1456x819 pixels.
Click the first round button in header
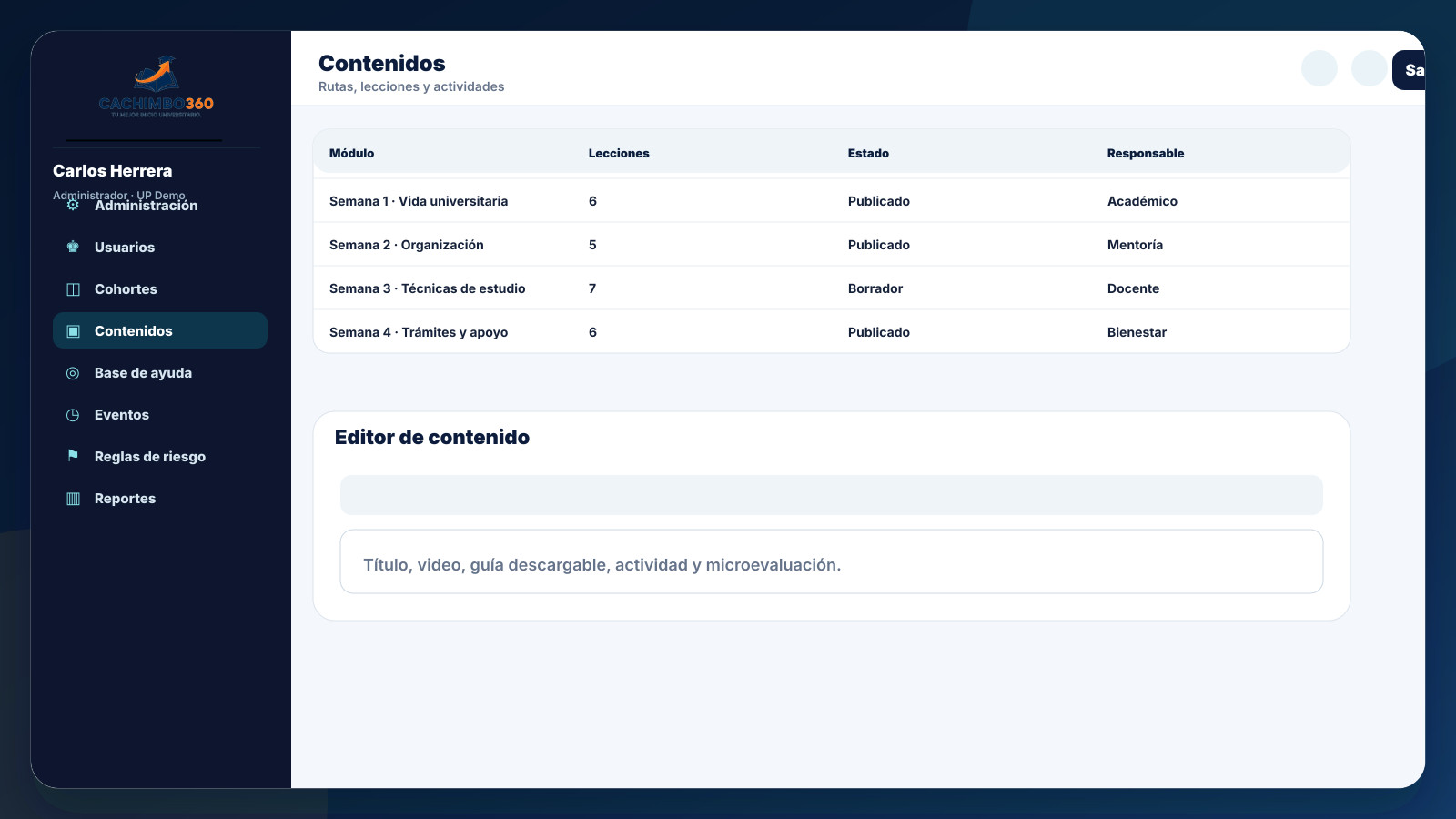(x=1319, y=68)
